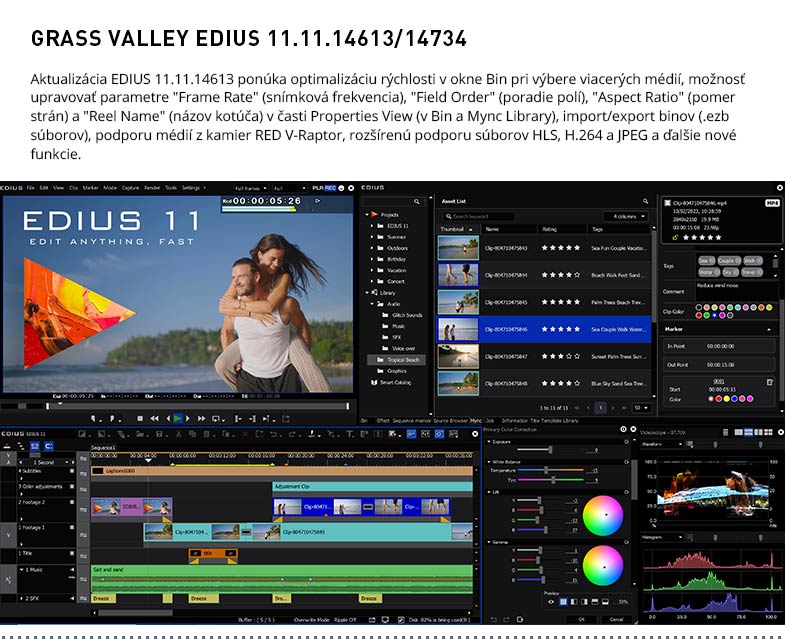Click the search magnifier above the folder tree
The image size is (785, 639).
point(417,201)
